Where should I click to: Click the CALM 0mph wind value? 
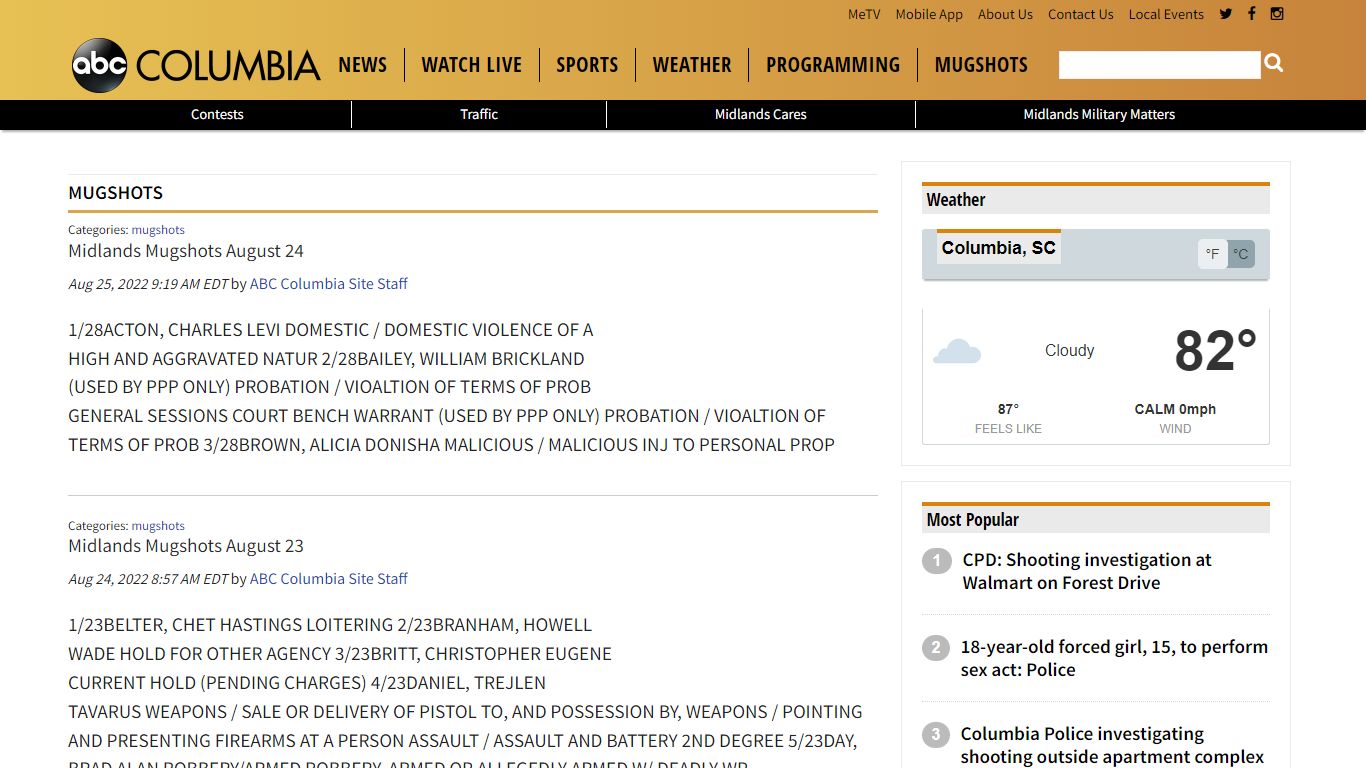(x=1175, y=409)
